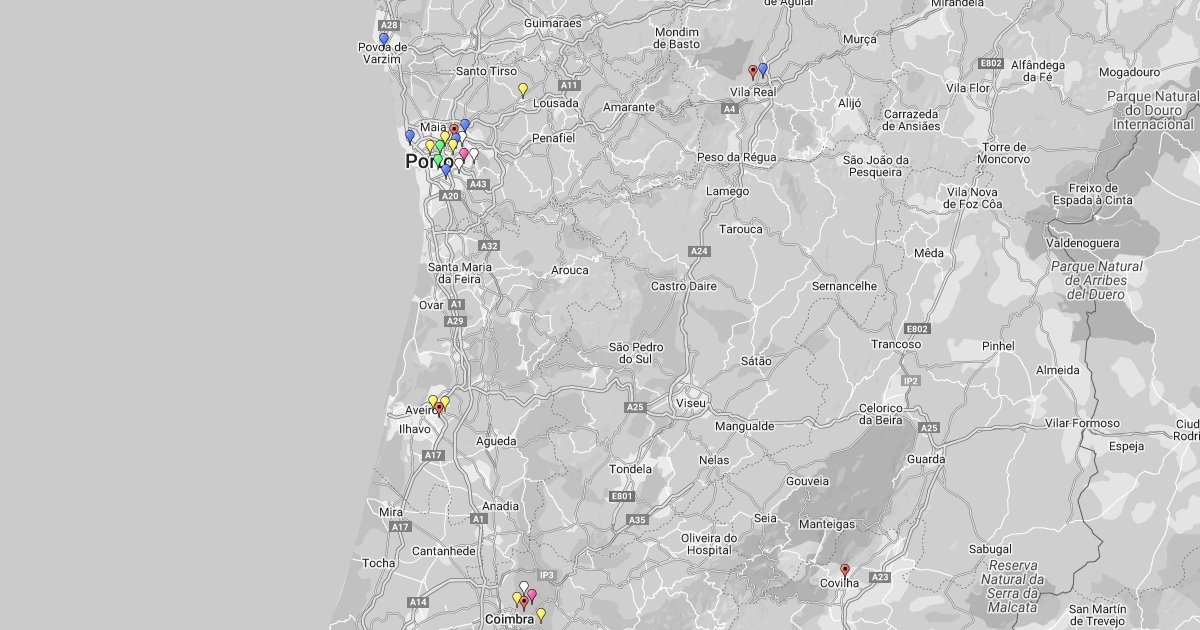Screen dimensions: 1200x630
Task: Select the southernmost blue pin in Porto
Action: (446, 170)
